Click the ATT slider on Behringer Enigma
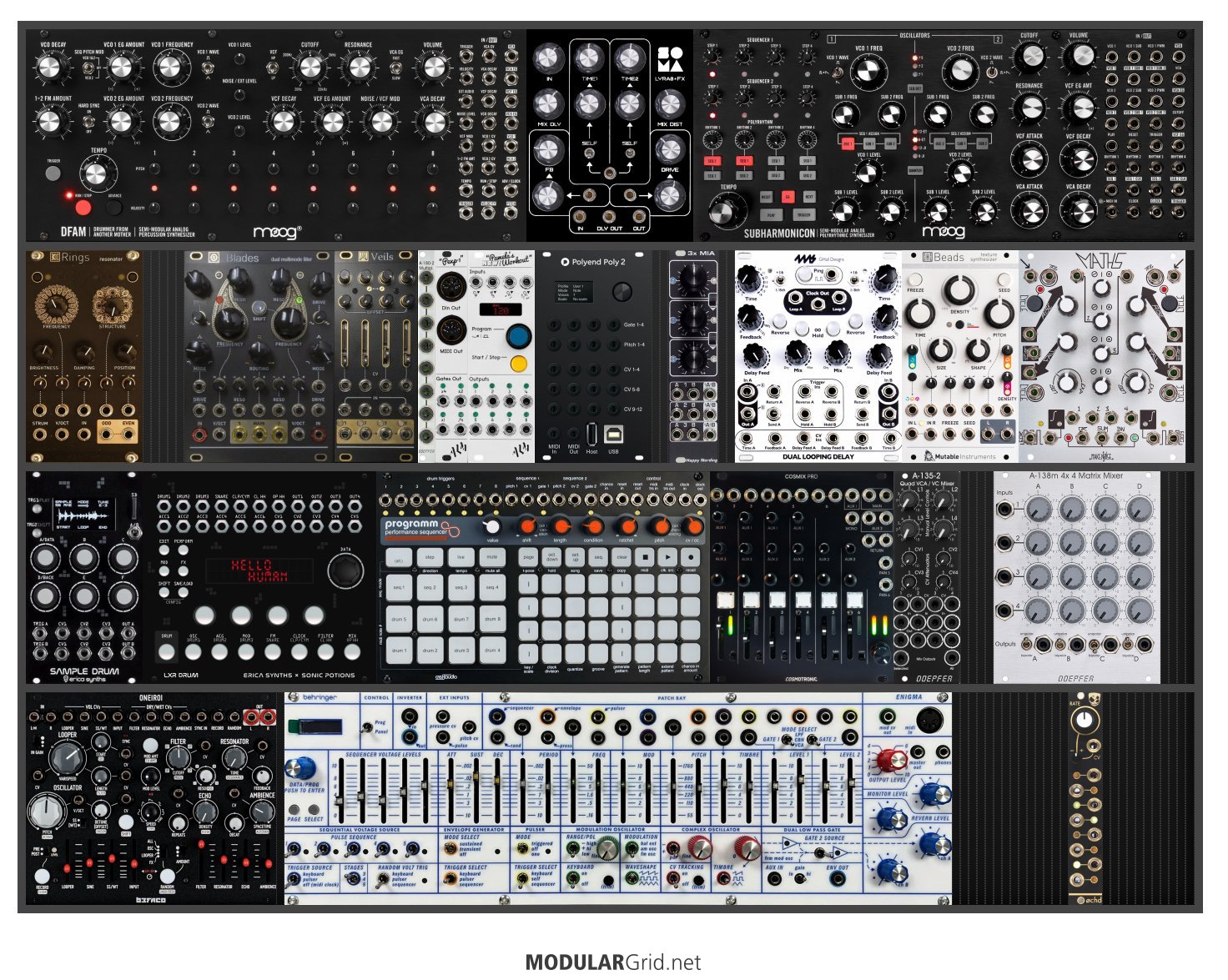The image size is (1228, 980). 452,791
